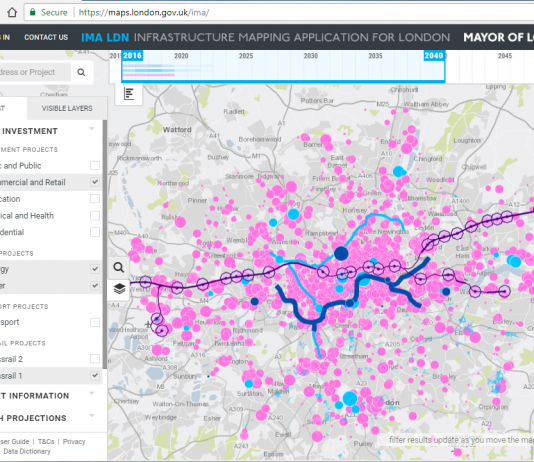Collapse the Investment section arrow
Screen dimensions: 534x462
(x=92, y=129)
